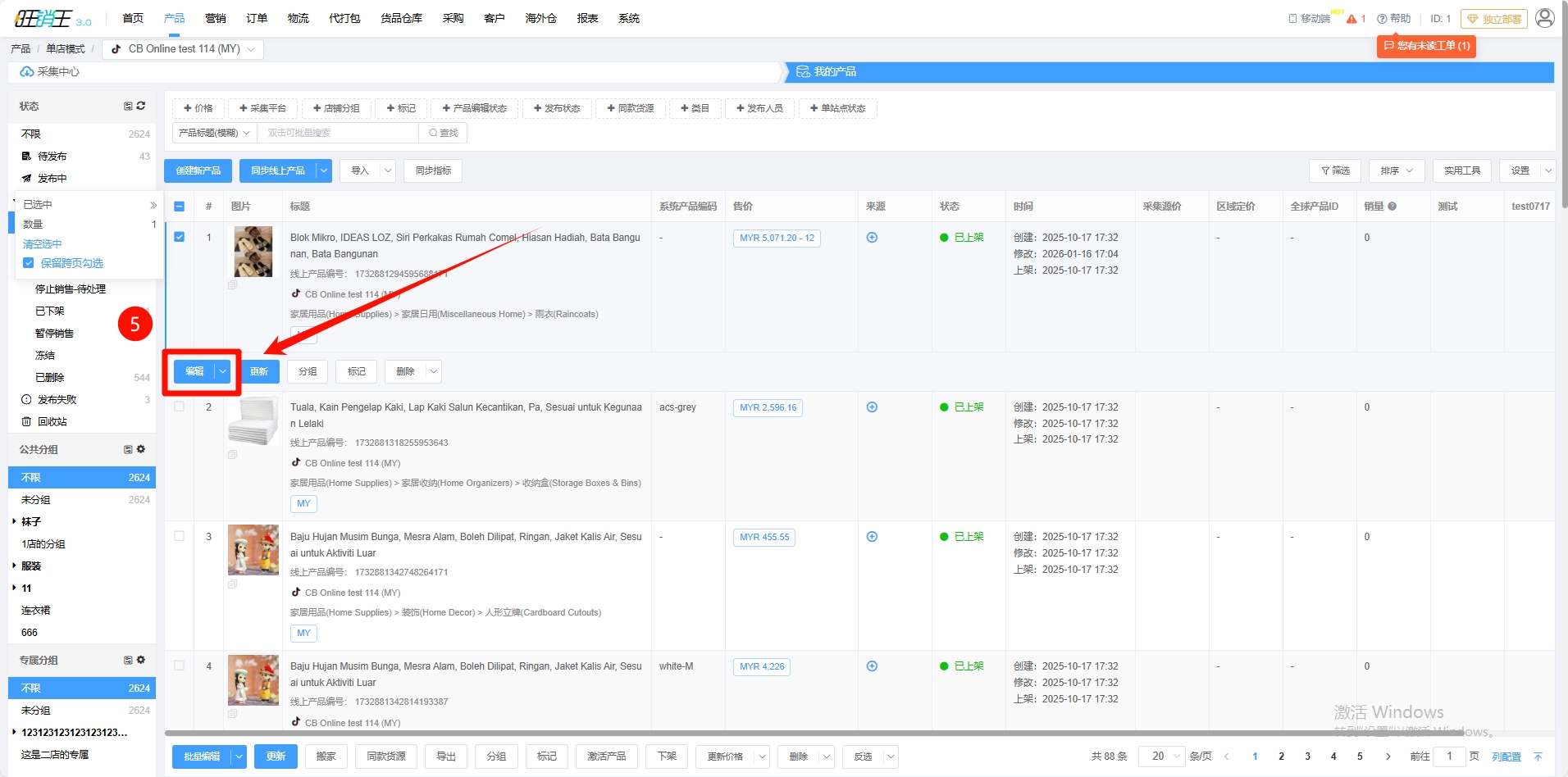Screen dimensions: 1568x777
Task: Open the 营销 menu in top navigation
Action: 216,18
